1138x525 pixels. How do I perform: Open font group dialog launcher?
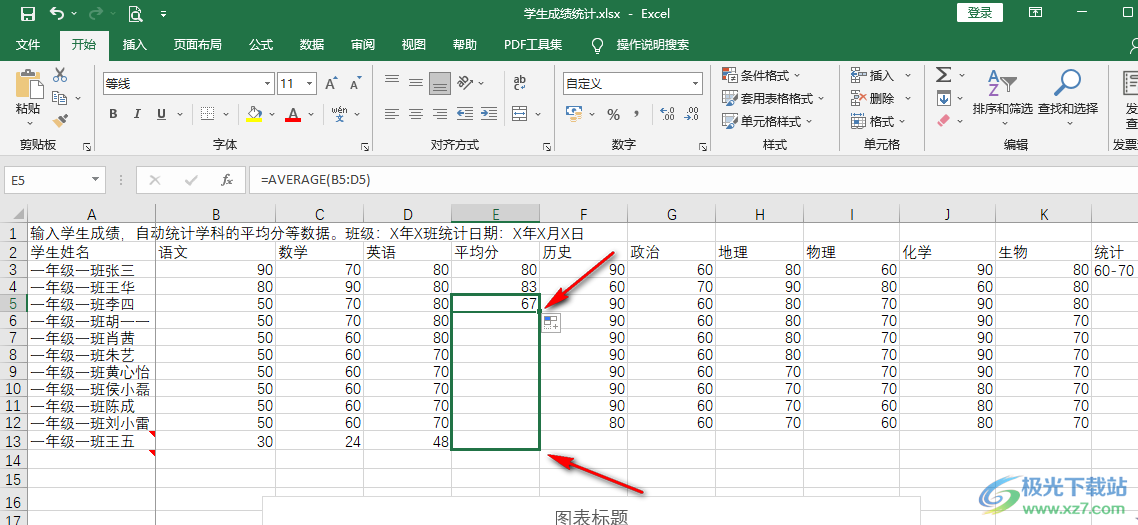click(365, 147)
